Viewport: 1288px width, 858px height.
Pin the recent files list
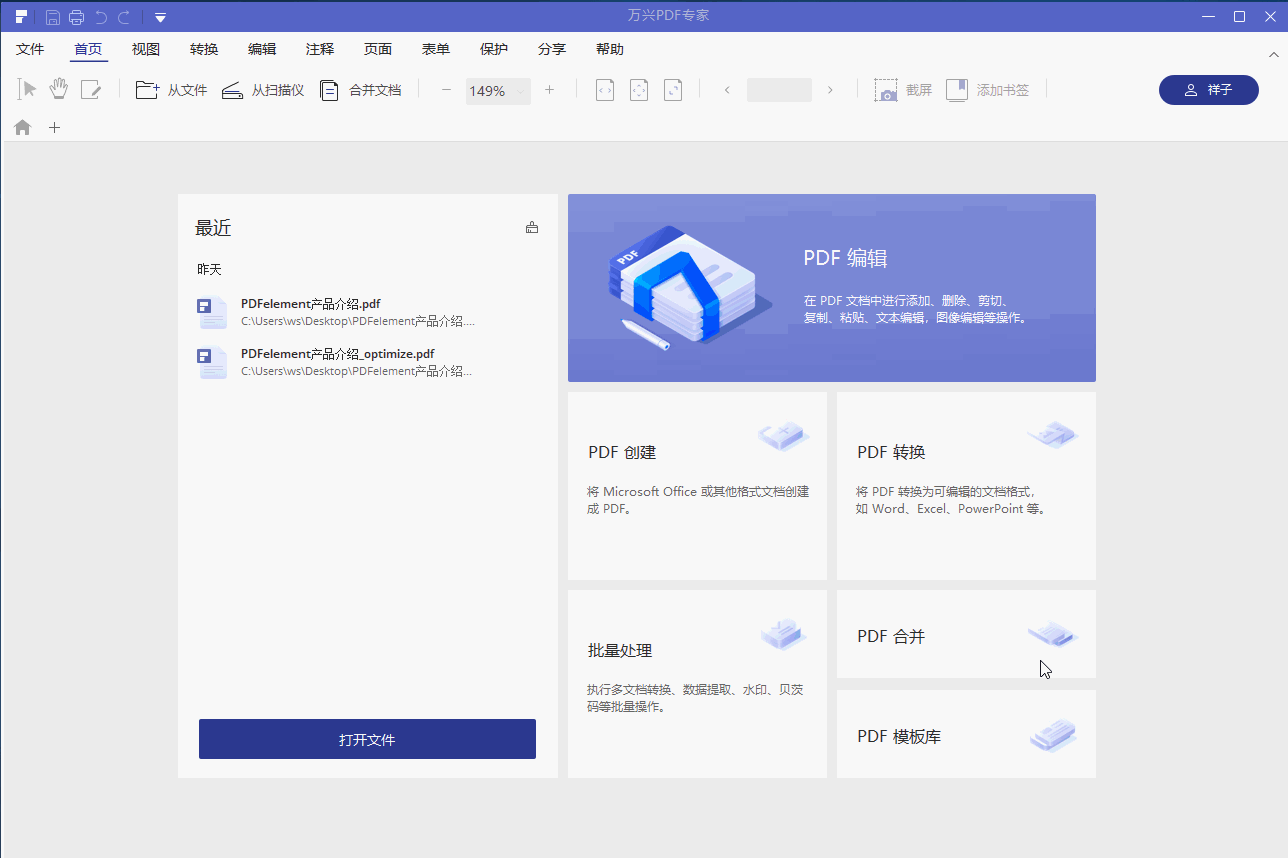click(x=532, y=227)
